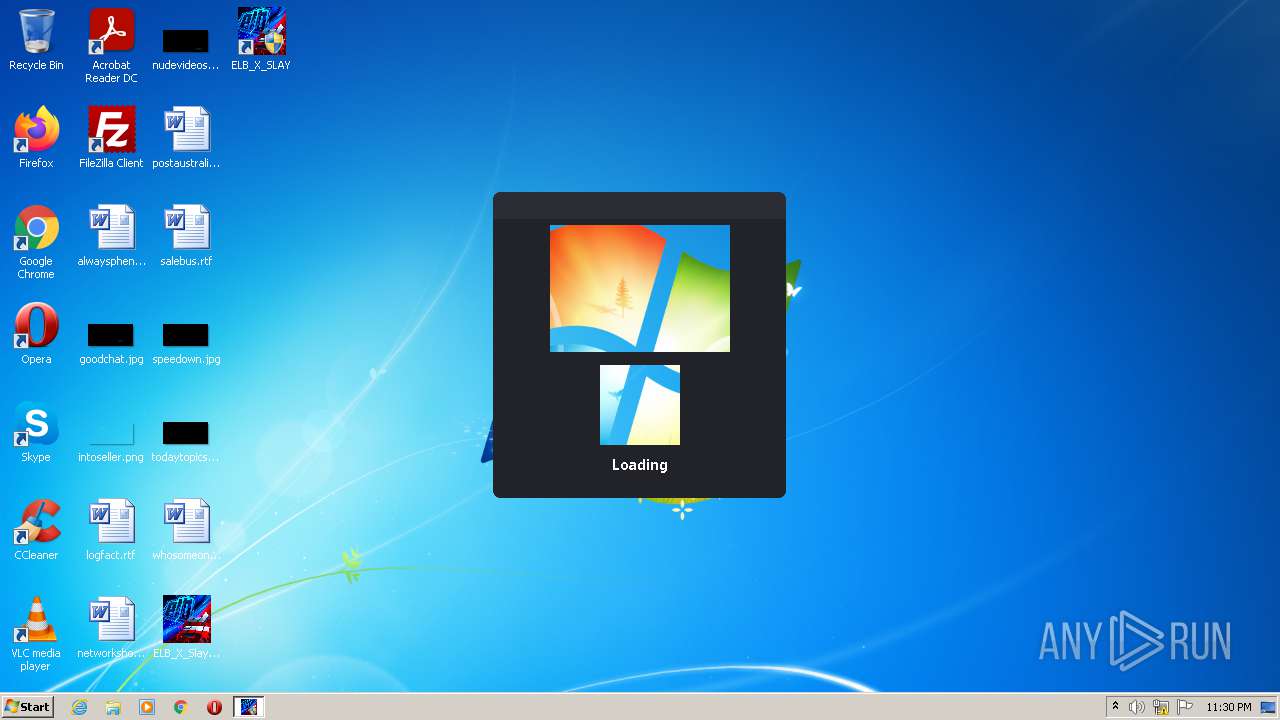Select postaustrali Word document

coord(186,138)
